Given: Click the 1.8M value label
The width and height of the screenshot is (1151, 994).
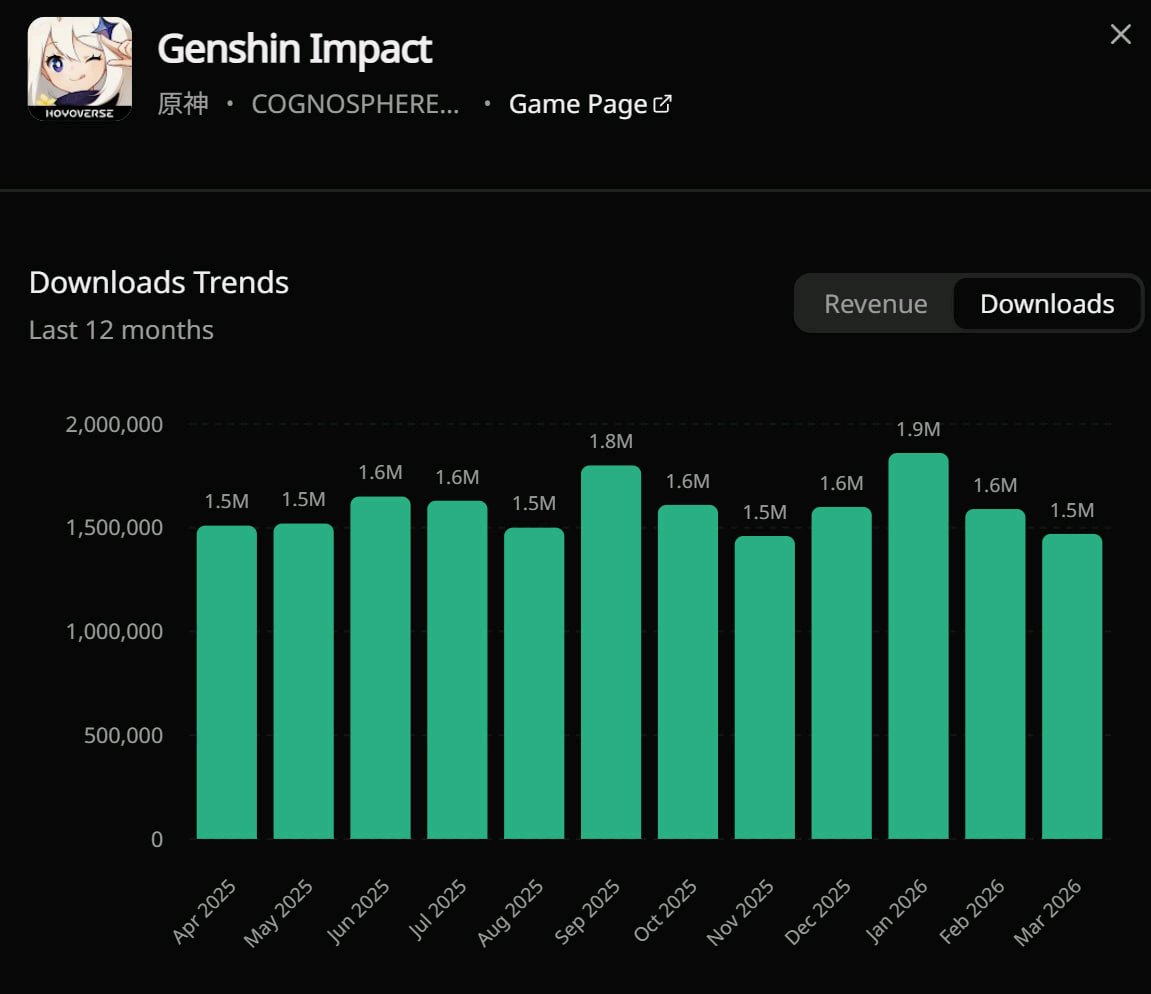Looking at the screenshot, I should pos(611,441).
